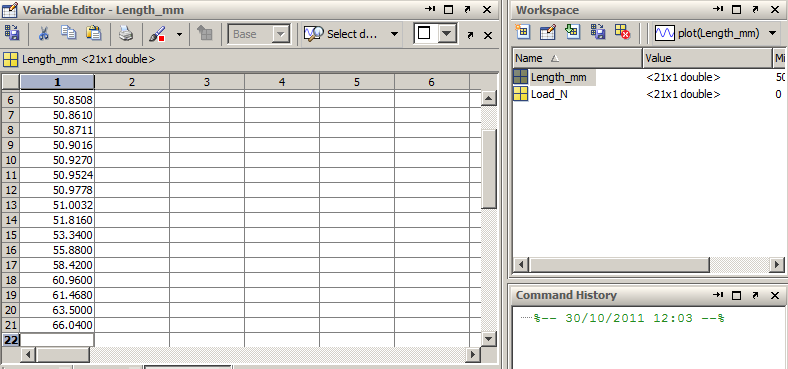This screenshot has height=369, width=788.
Task: Cut selection with the scissors icon
Action: [44, 34]
